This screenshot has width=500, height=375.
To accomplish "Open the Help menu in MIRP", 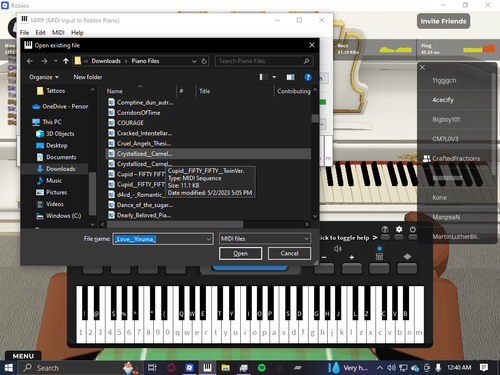I will 77,33.
